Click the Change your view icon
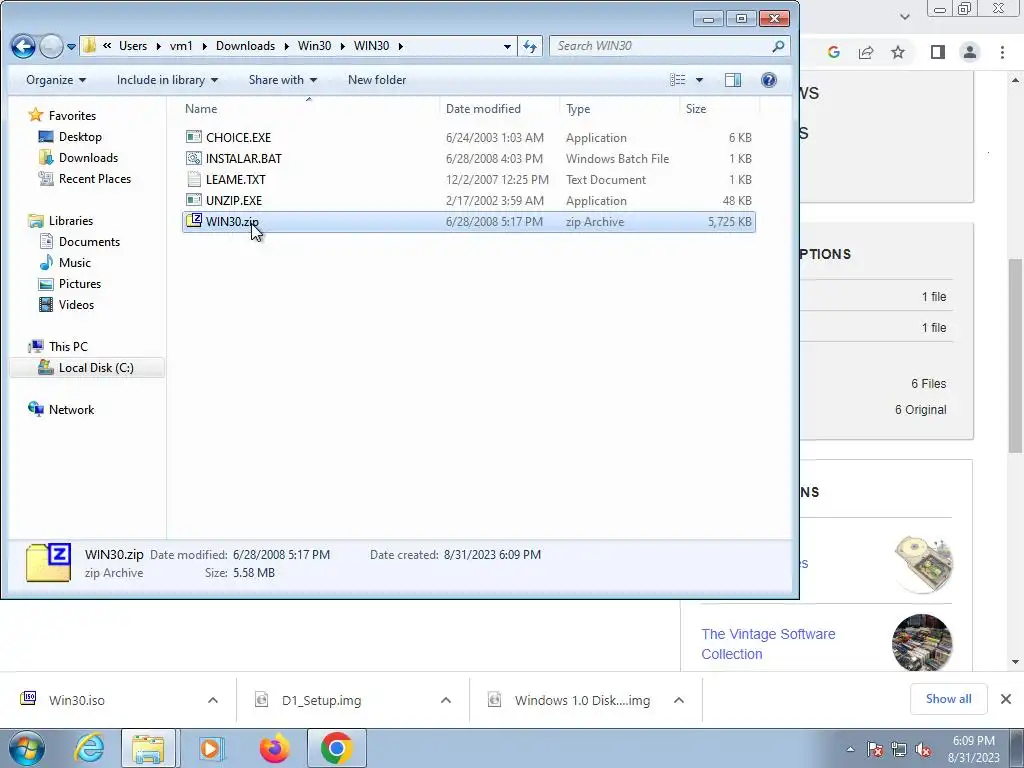This screenshot has height=768, width=1024. (x=678, y=80)
